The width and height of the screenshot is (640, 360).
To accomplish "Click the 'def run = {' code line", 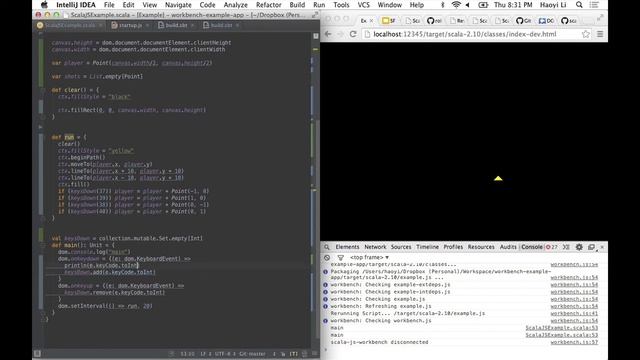I will 69,137.
